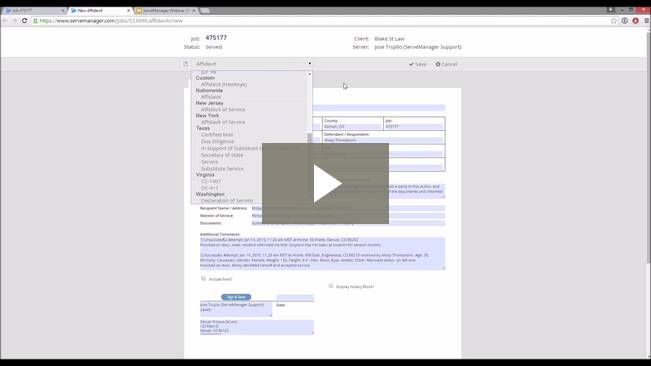Open the Affidavit template dropdown arrow

click(x=310, y=63)
